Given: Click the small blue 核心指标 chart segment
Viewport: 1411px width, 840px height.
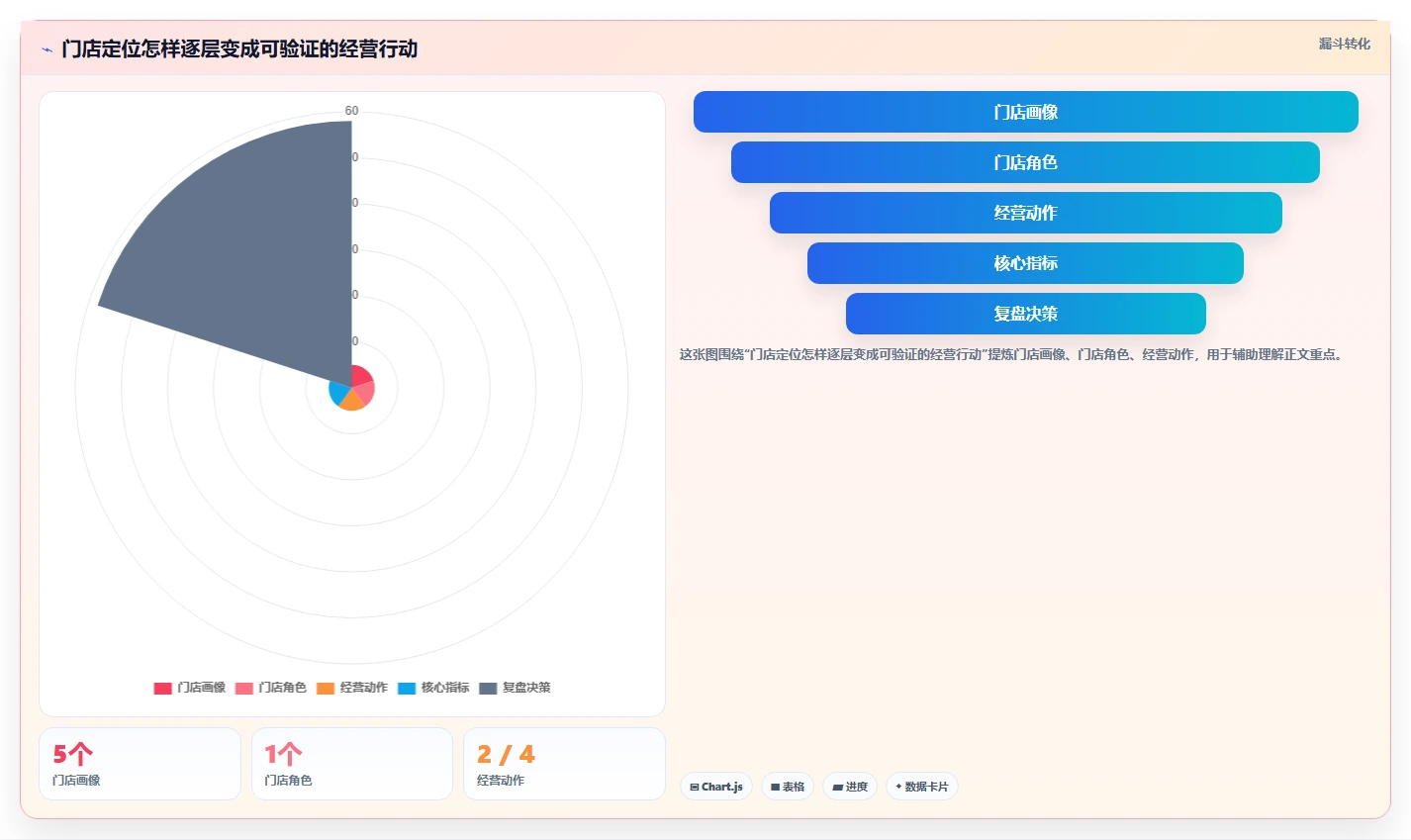Looking at the screenshot, I should pyautogui.click(x=337, y=393).
